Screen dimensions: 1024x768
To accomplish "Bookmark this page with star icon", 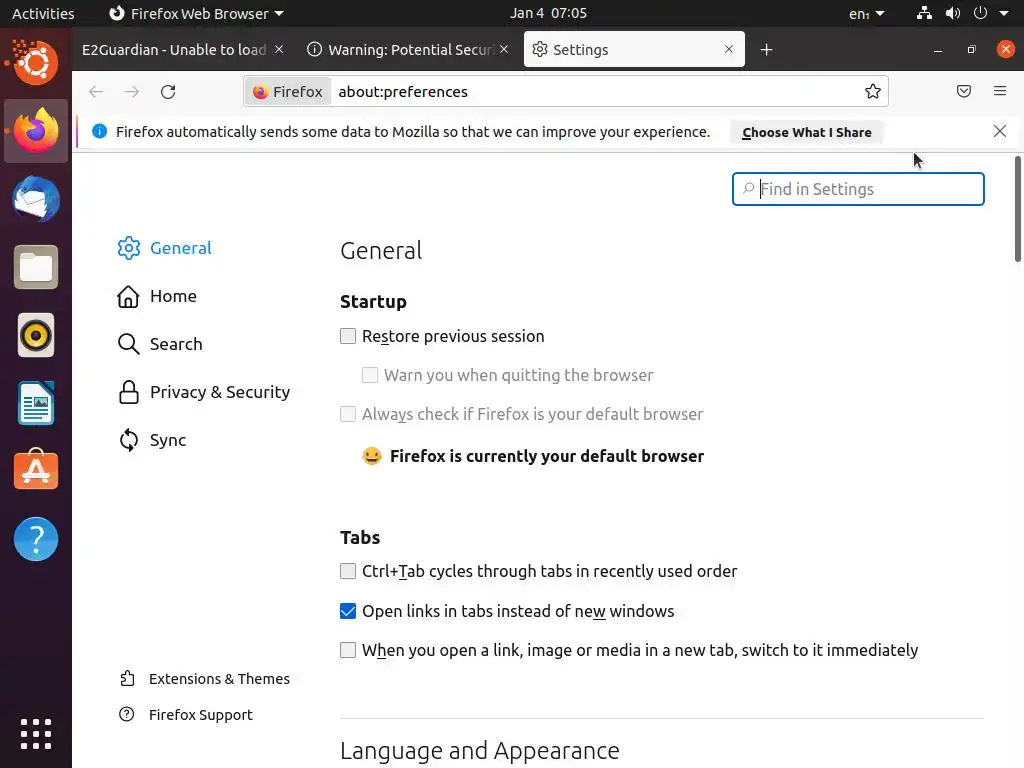I will 873,92.
